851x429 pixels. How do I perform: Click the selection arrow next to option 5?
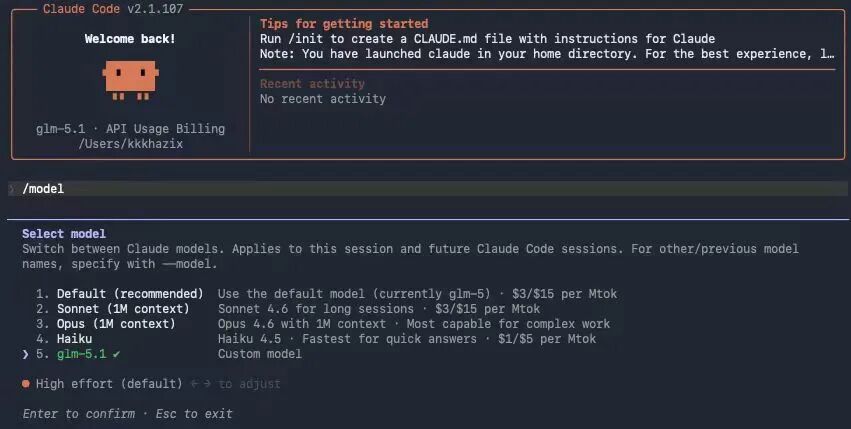[25, 354]
